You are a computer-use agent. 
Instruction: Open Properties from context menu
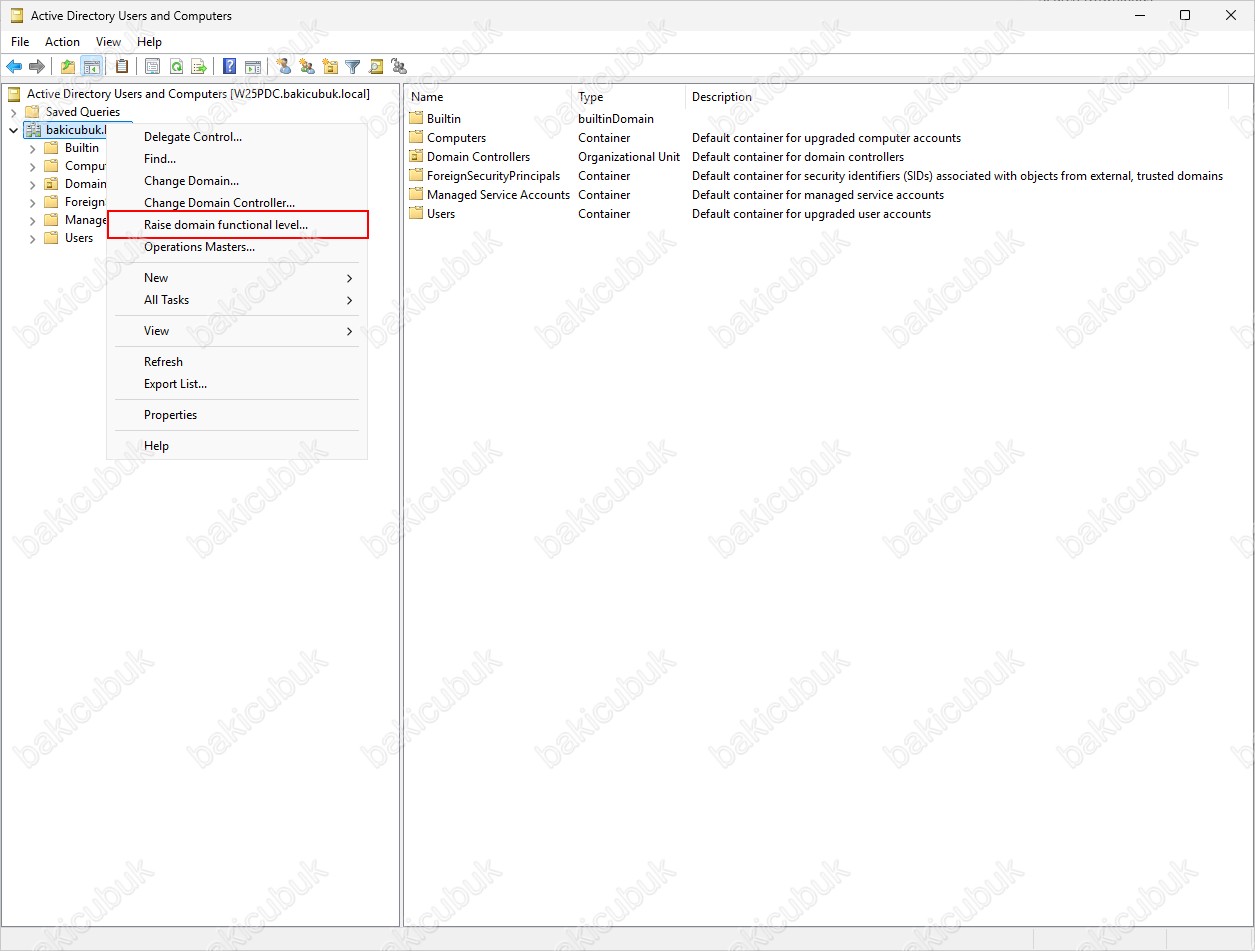point(237,415)
